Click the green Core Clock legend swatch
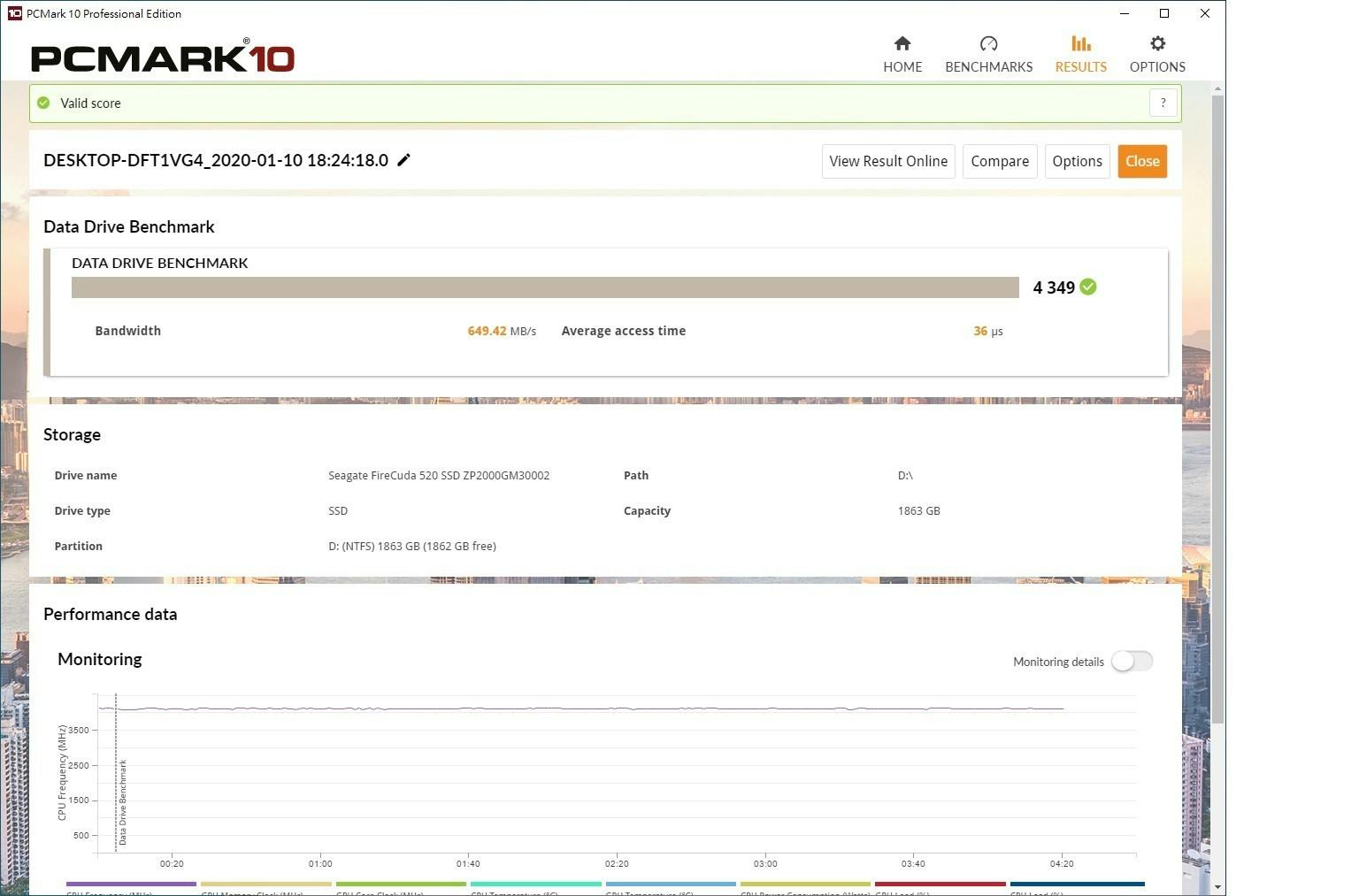The image size is (1359, 896). click(x=401, y=884)
